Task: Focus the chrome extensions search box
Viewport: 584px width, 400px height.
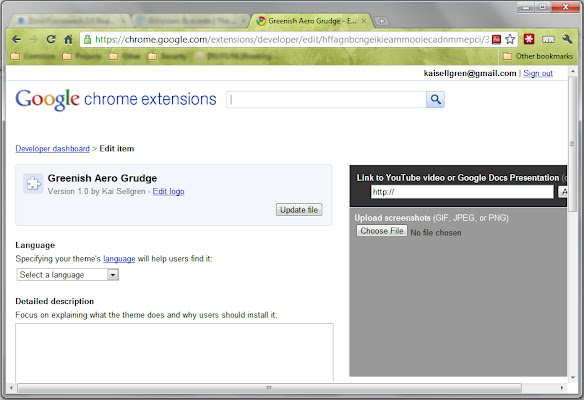Action: (326, 99)
